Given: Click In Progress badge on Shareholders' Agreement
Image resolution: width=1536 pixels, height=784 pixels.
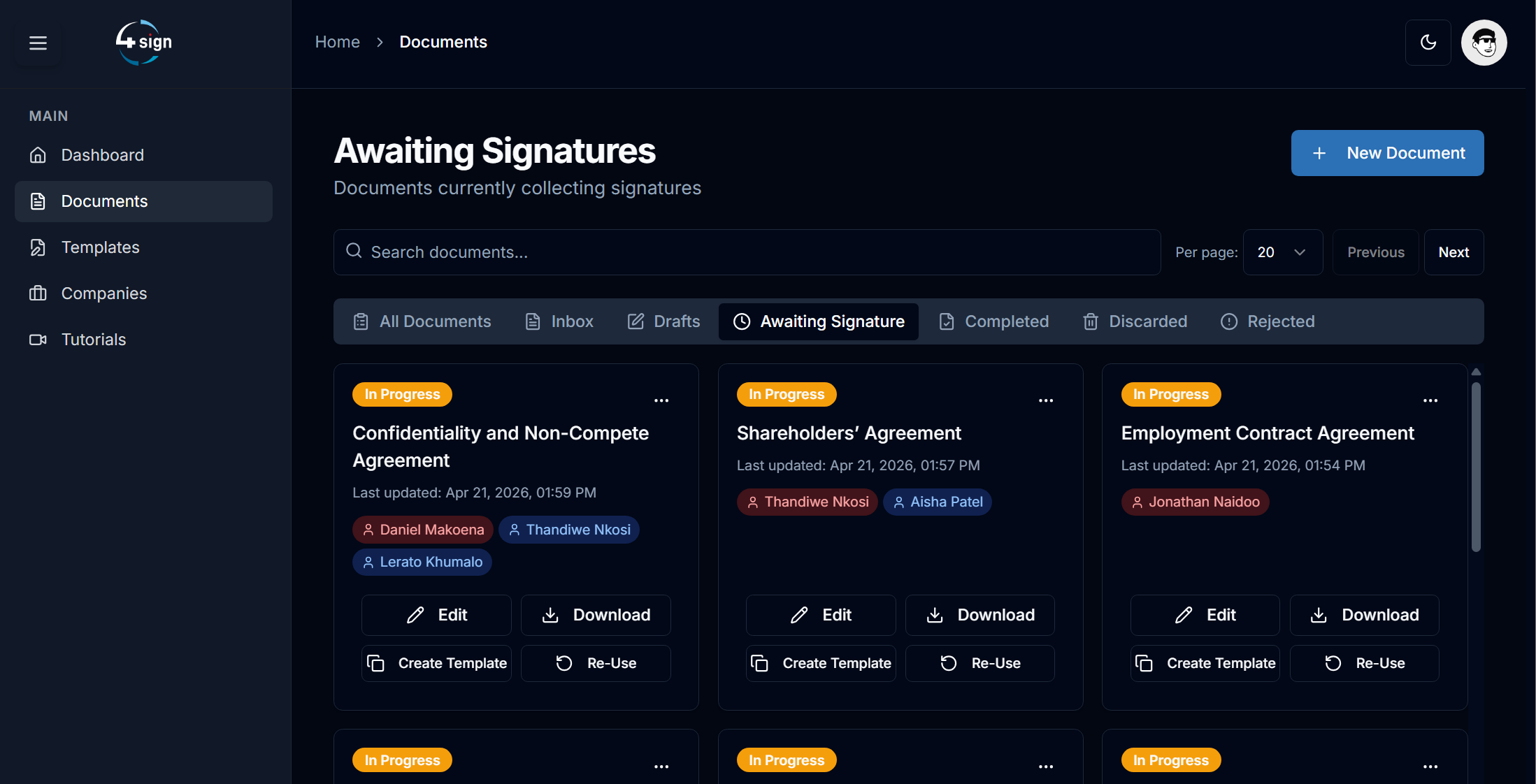Looking at the screenshot, I should (787, 394).
